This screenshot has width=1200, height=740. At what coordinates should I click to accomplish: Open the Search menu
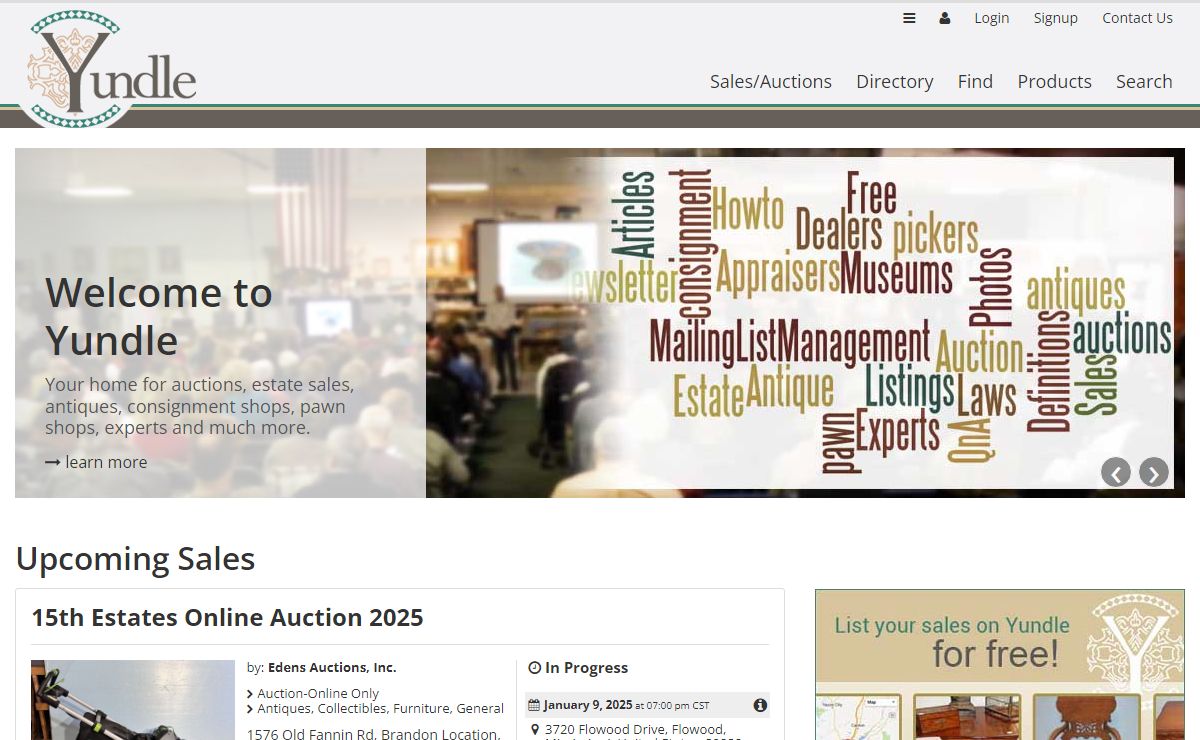coord(1144,82)
